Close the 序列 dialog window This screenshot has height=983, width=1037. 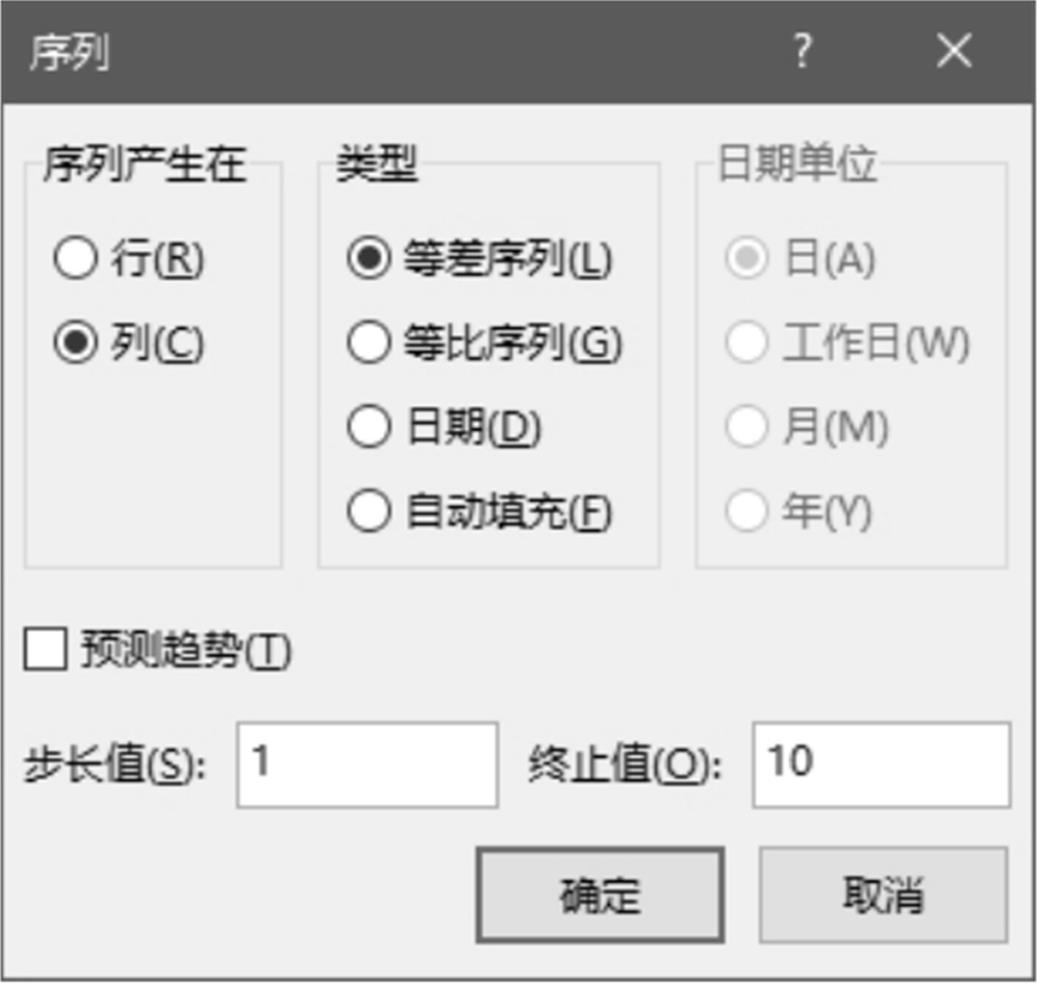click(x=954, y=51)
